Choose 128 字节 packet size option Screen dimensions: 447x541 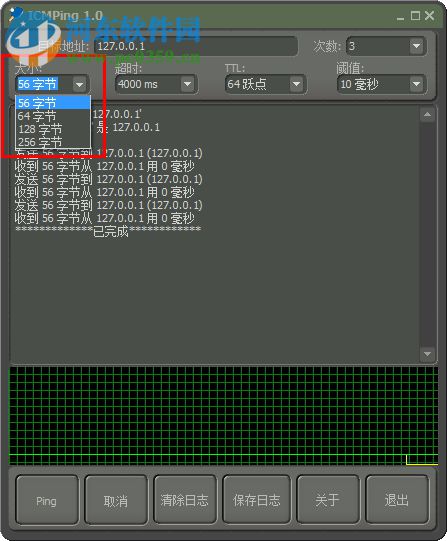coord(53,129)
